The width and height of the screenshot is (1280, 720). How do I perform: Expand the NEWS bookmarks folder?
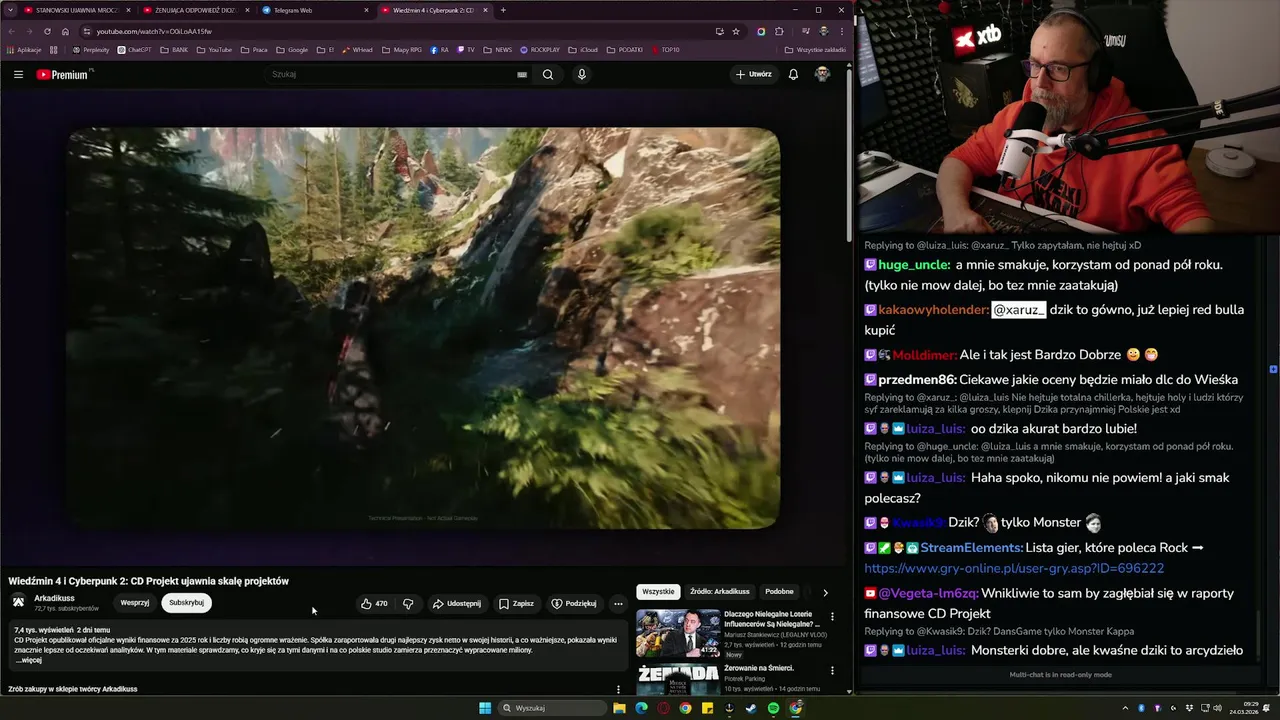point(497,49)
